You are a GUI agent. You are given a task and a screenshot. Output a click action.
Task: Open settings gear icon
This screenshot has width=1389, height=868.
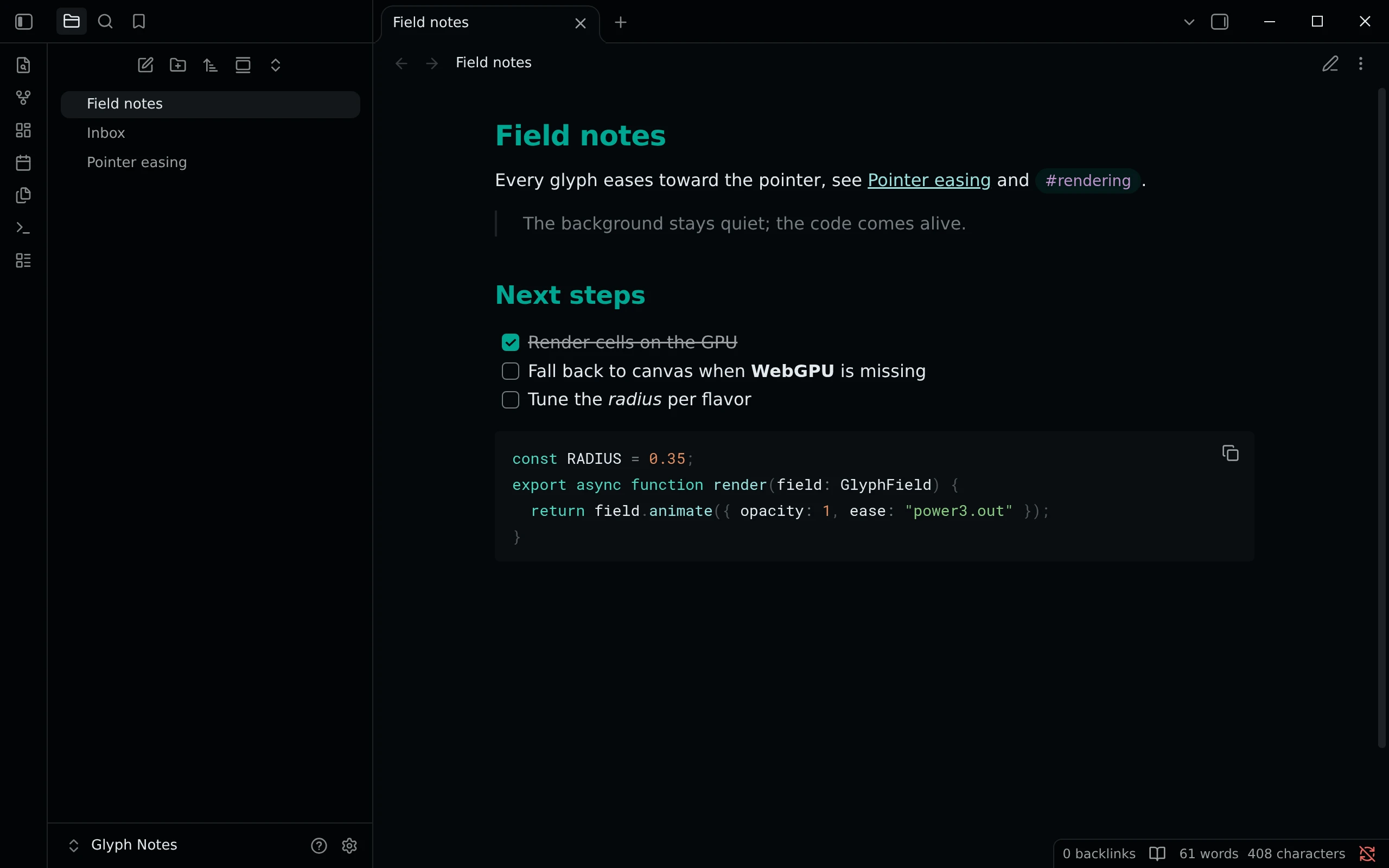(349, 846)
